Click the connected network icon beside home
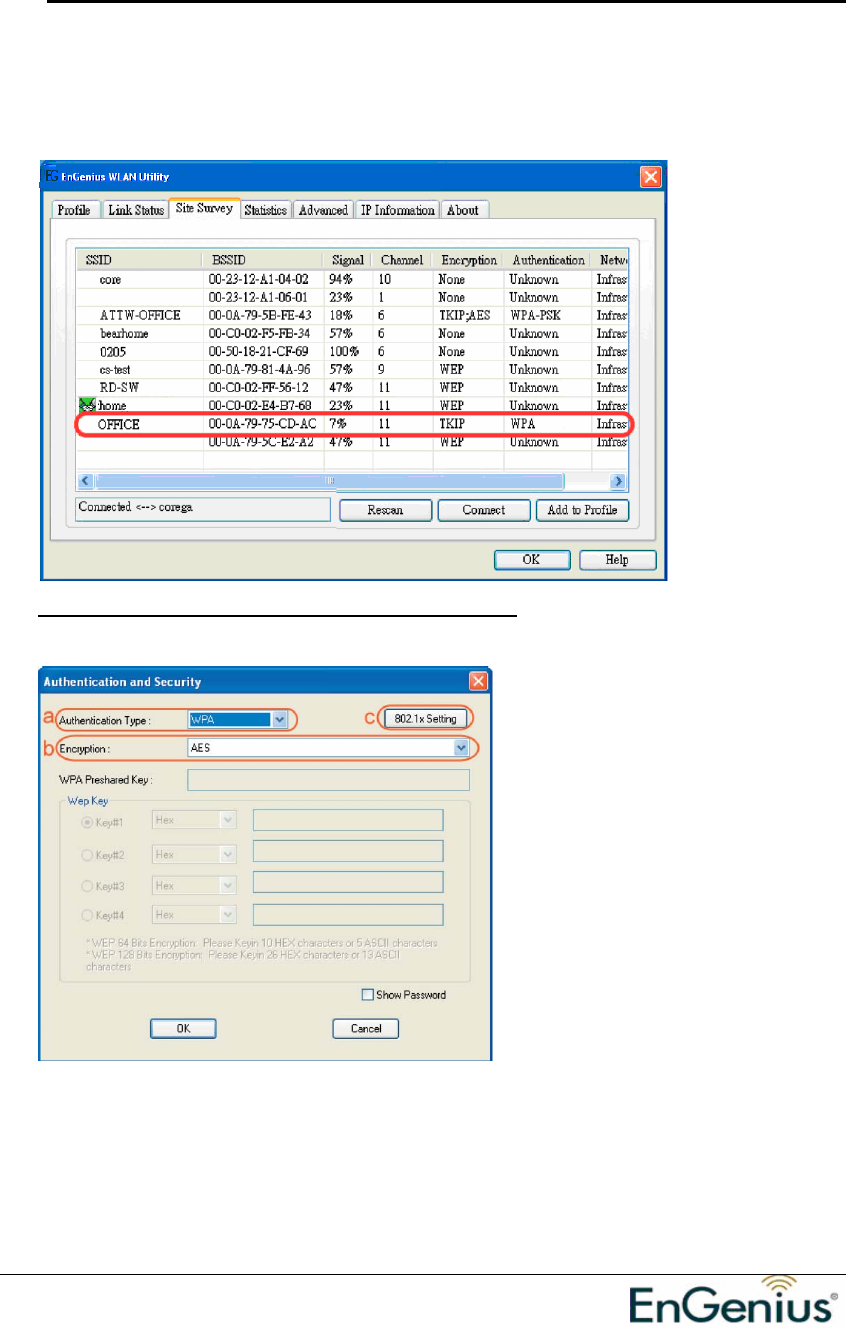Viewport: 846px width, 1328px height. (x=87, y=405)
